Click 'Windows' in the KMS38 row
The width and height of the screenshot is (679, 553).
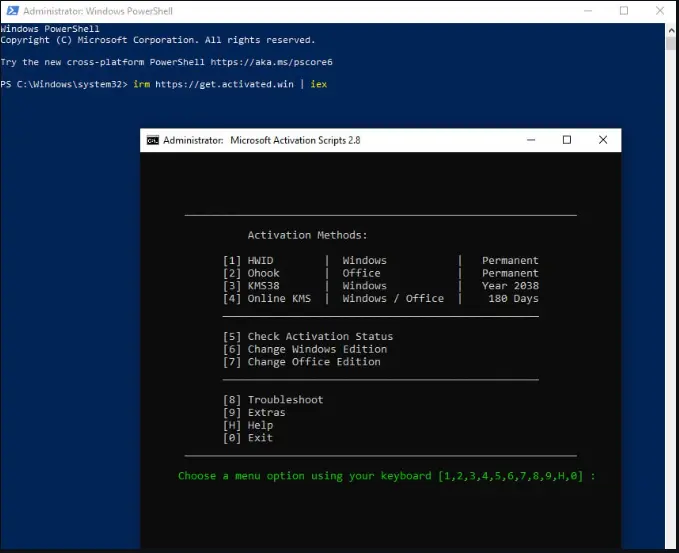(x=365, y=286)
